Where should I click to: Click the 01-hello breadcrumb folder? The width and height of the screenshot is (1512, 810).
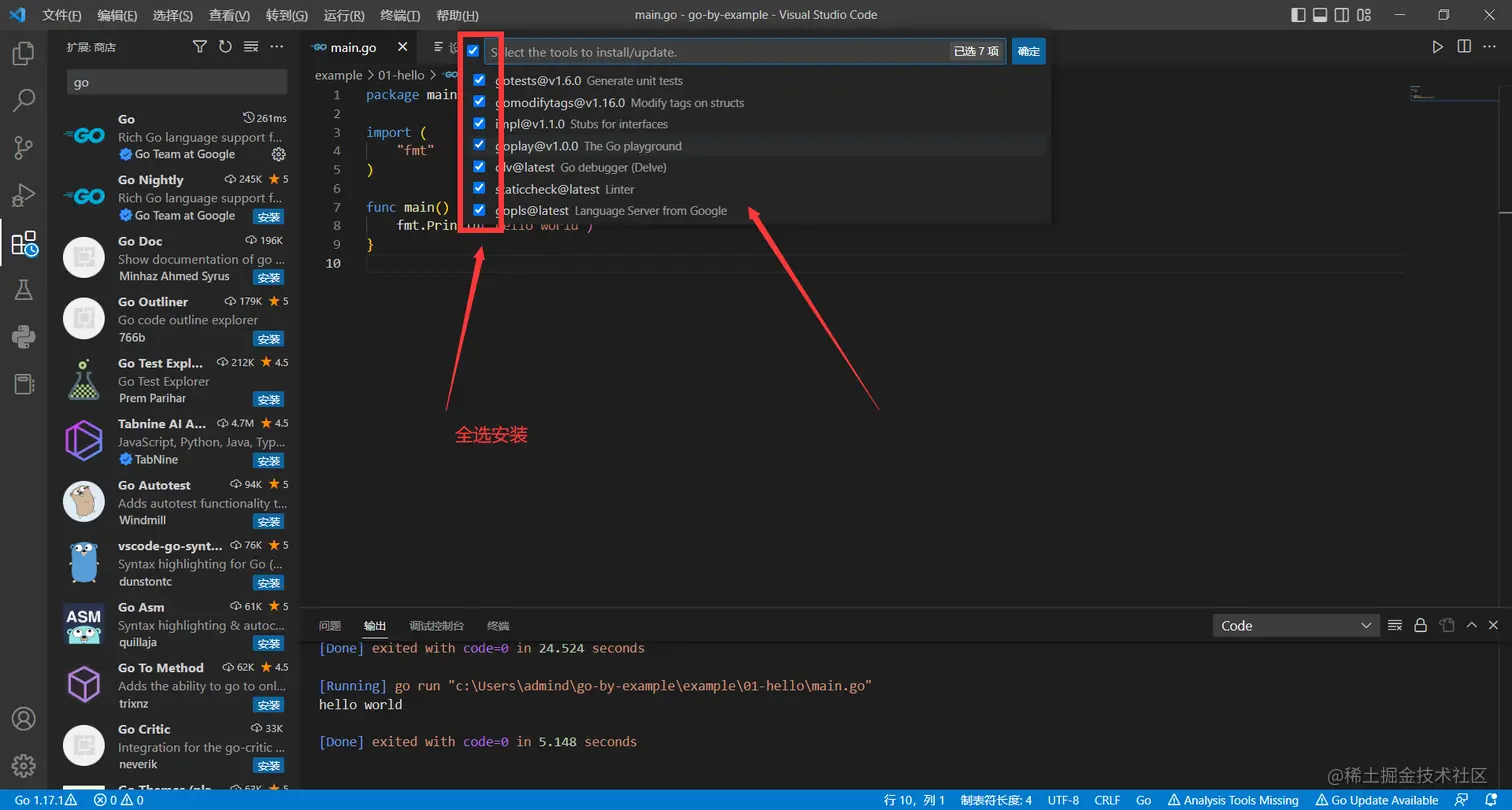click(401, 75)
